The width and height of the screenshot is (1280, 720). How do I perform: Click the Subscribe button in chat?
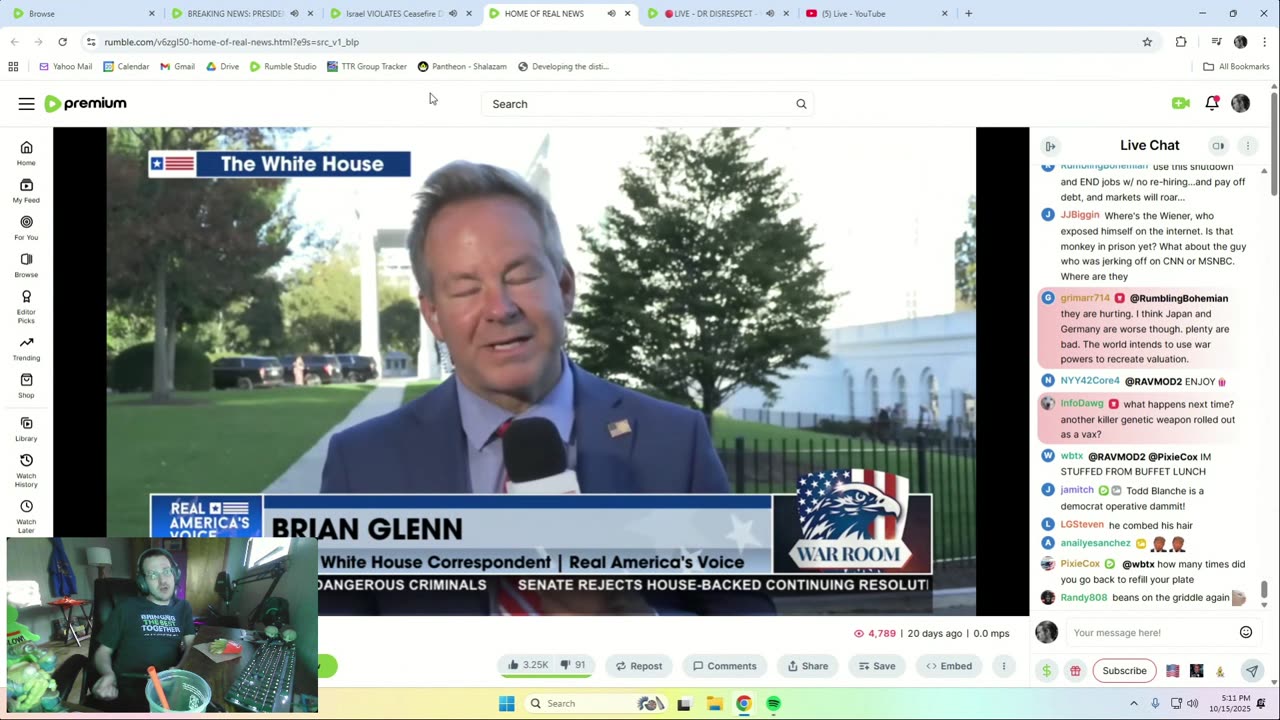1124,671
